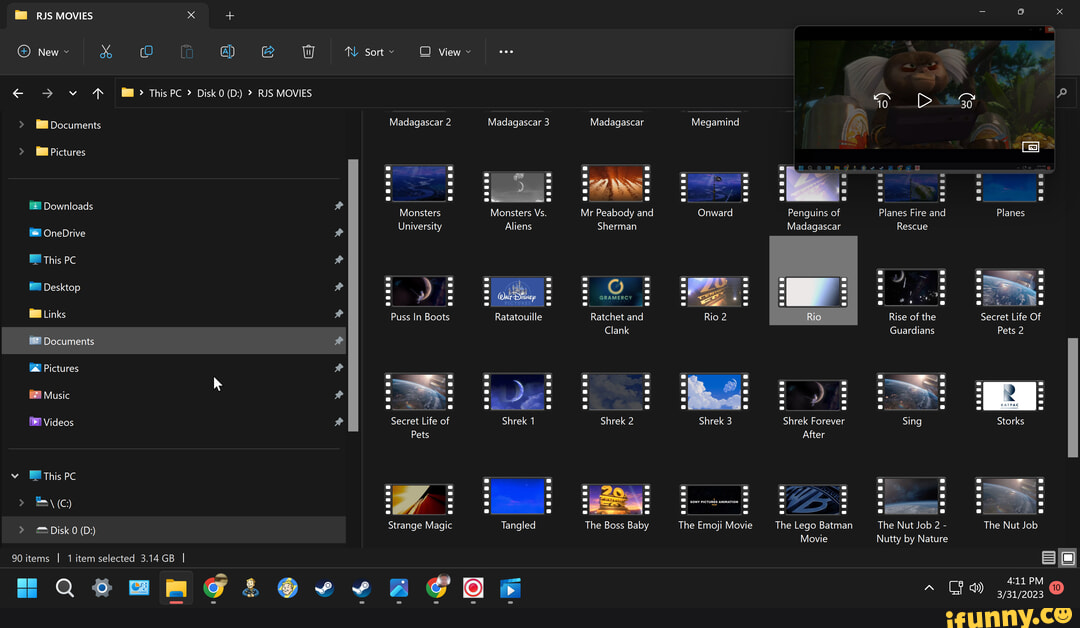Open Steam from the taskbar
This screenshot has width=1080, height=628.
324,588
